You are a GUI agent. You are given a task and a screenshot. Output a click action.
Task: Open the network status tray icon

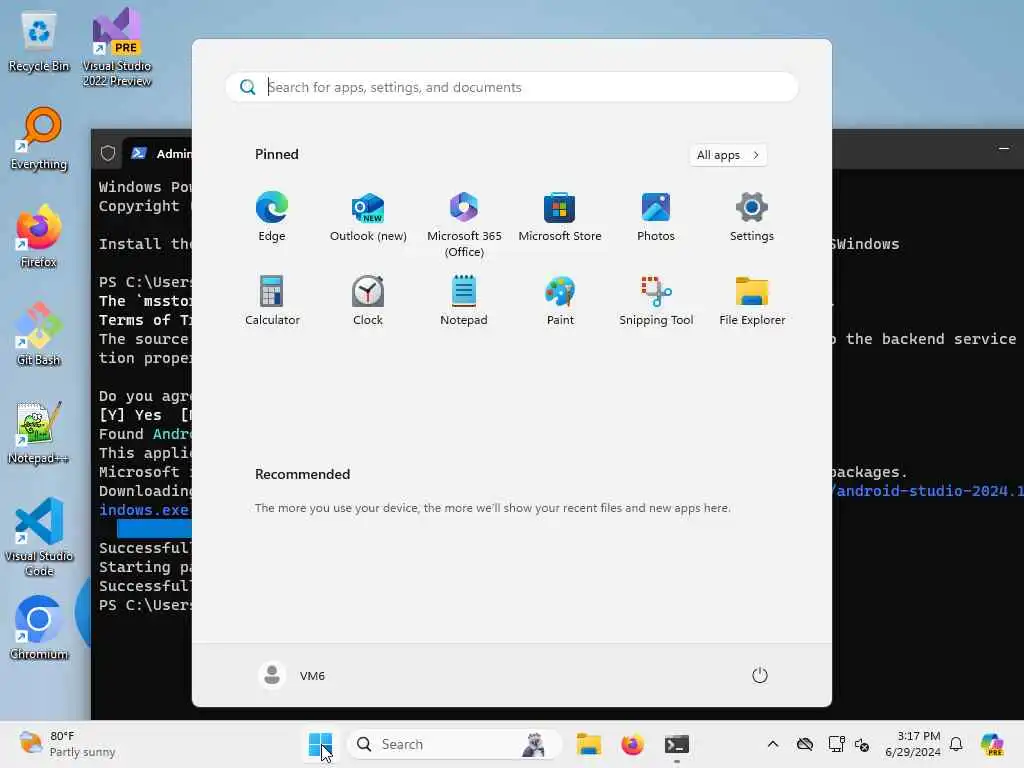836,744
